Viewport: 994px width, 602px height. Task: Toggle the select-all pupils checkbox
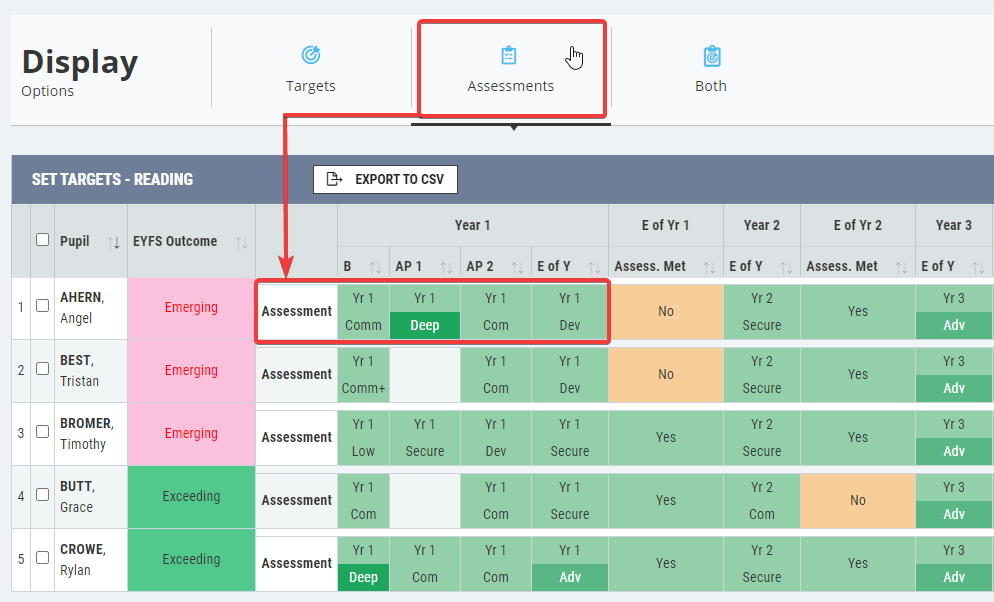42,240
